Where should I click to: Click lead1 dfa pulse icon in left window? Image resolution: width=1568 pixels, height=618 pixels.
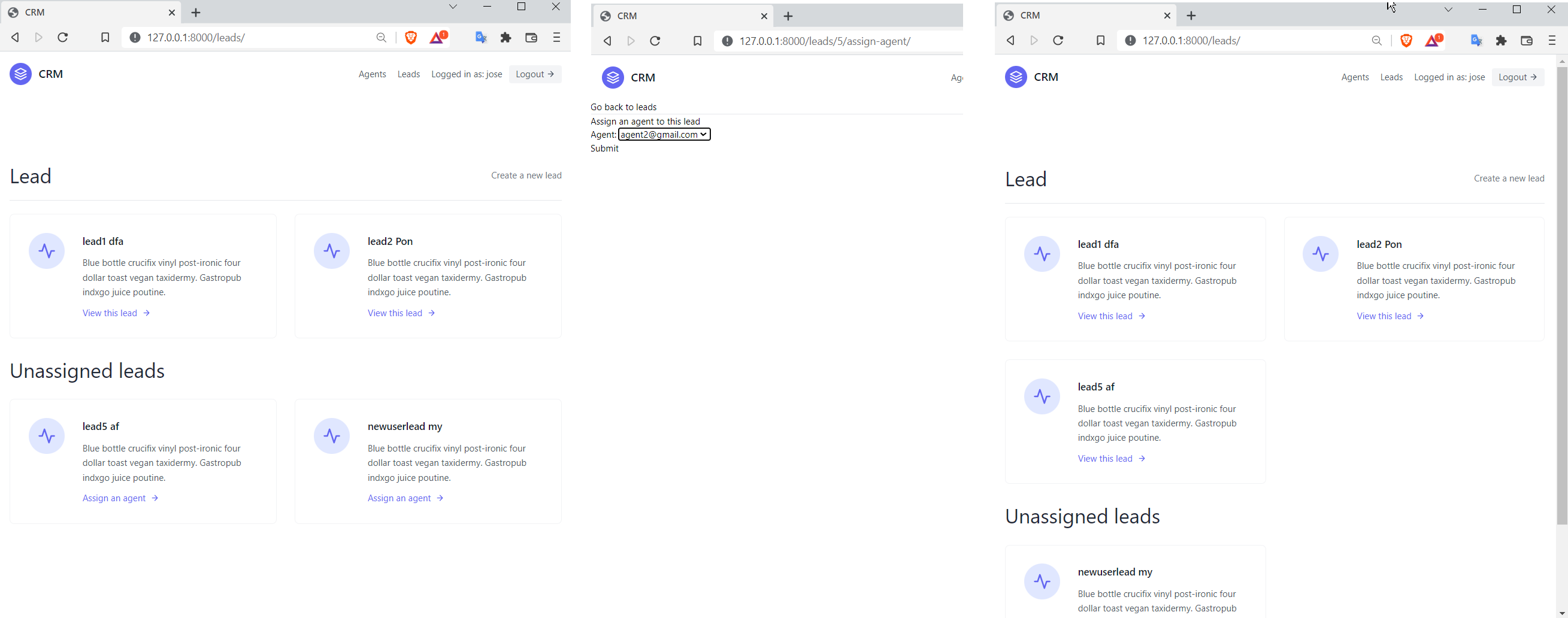[x=47, y=251]
